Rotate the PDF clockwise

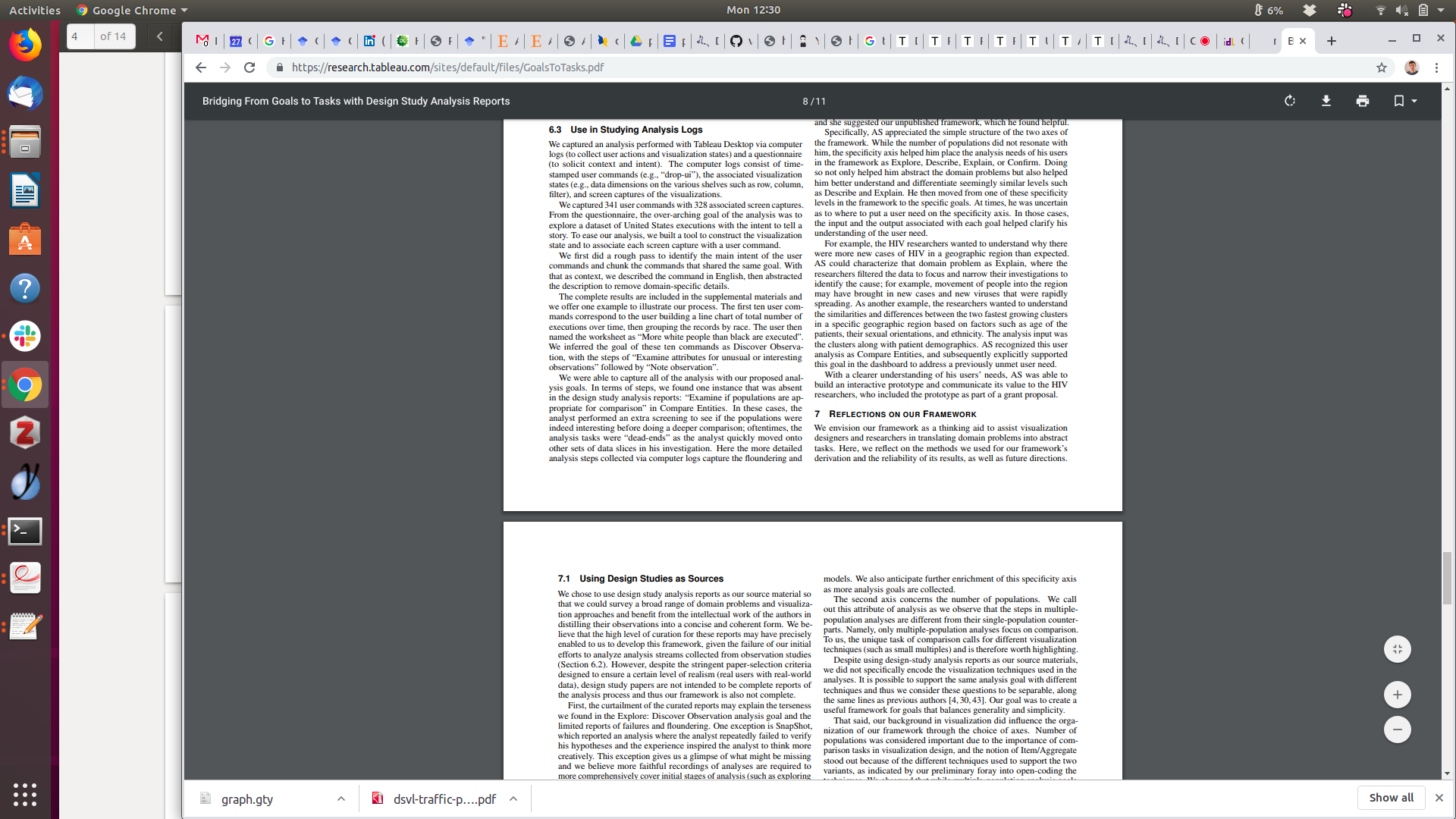[x=1290, y=101]
